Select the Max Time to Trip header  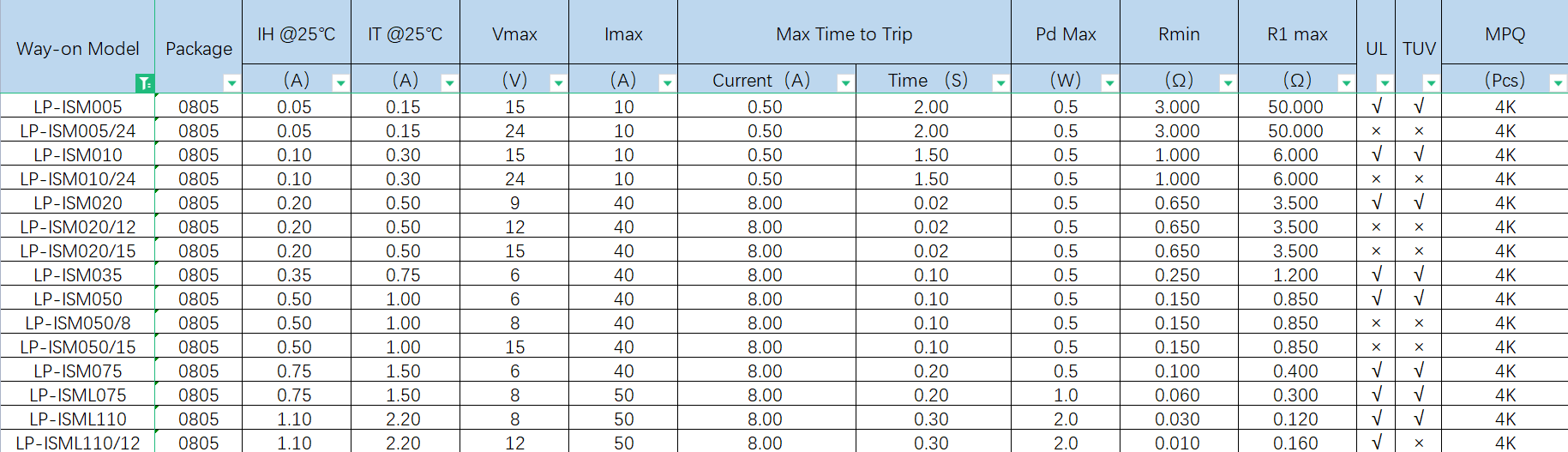[x=844, y=34]
